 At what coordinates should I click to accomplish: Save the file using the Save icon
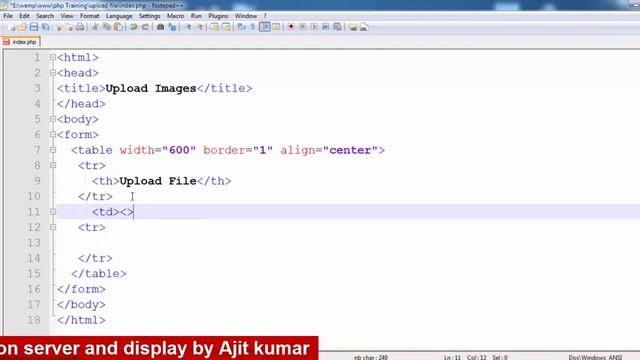pyautogui.click(x=34, y=27)
